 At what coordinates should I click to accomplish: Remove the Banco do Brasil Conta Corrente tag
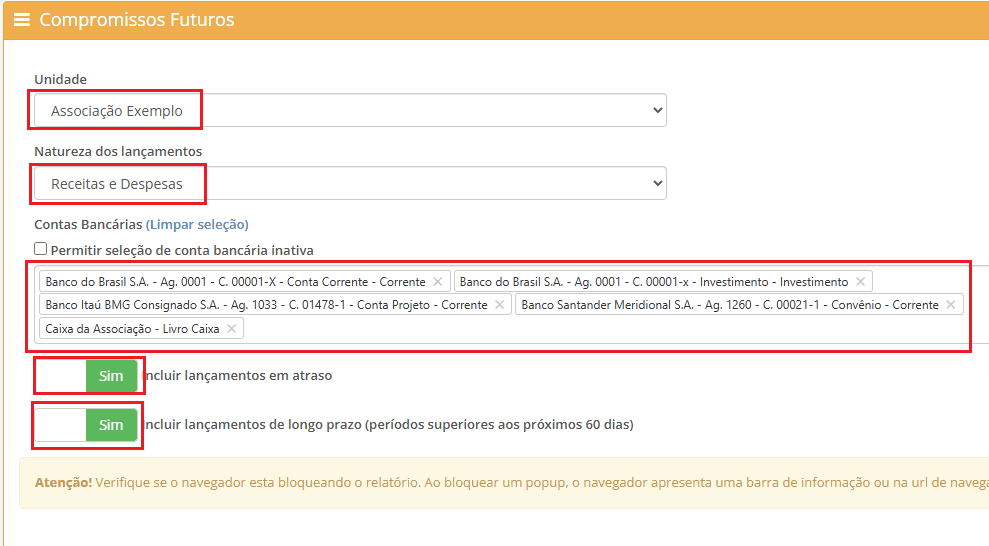click(x=438, y=282)
